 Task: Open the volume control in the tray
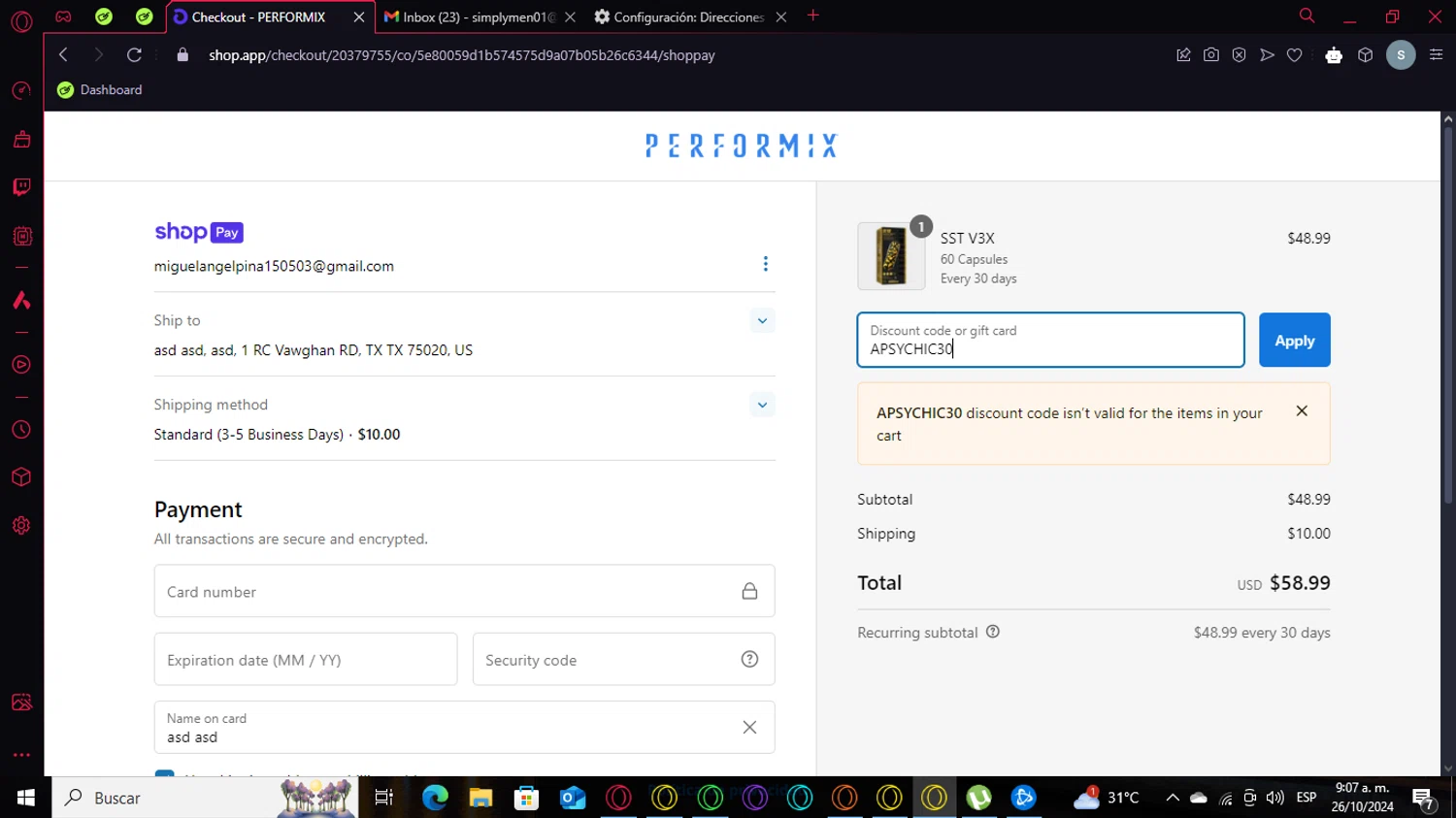click(1274, 798)
